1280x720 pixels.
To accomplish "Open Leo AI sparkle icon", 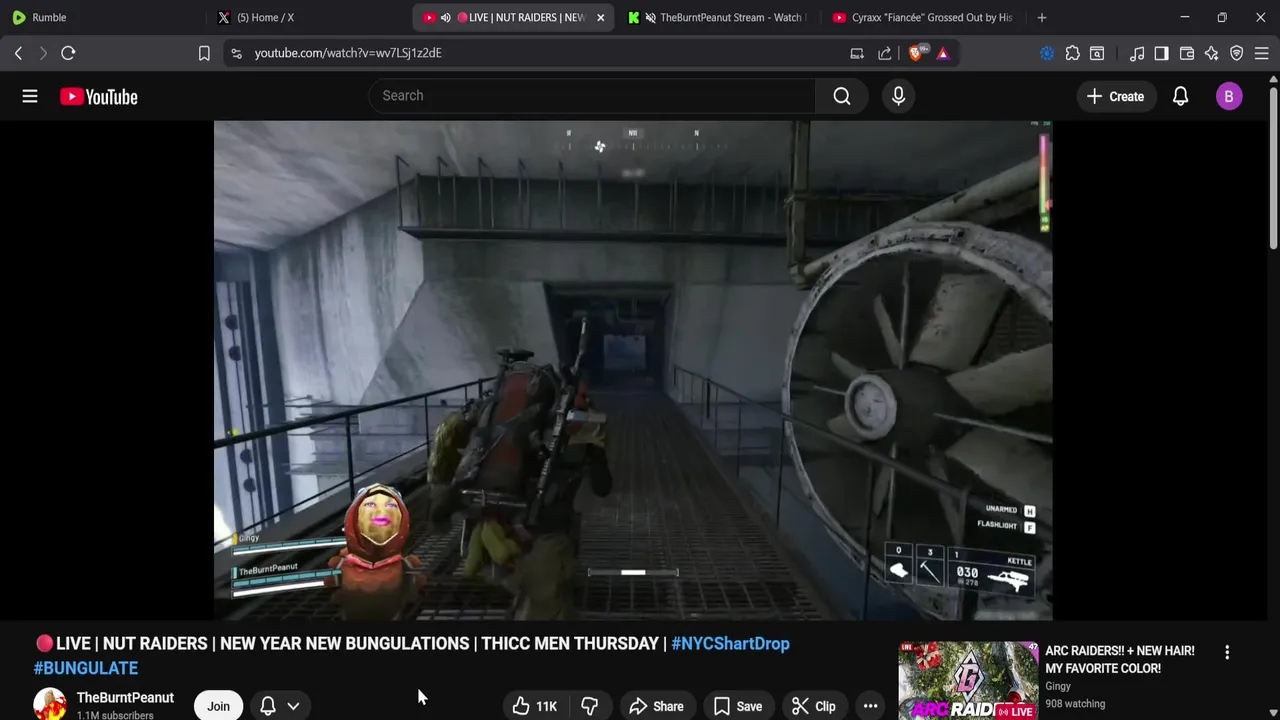I will (x=1212, y=53).
